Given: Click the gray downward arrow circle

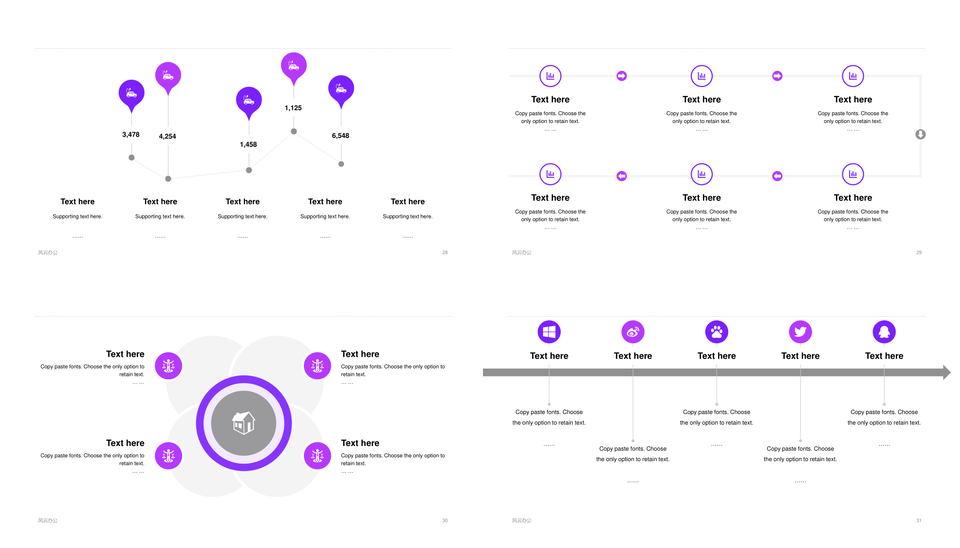Looking at the screenshot, I should (x=921, y=134).
